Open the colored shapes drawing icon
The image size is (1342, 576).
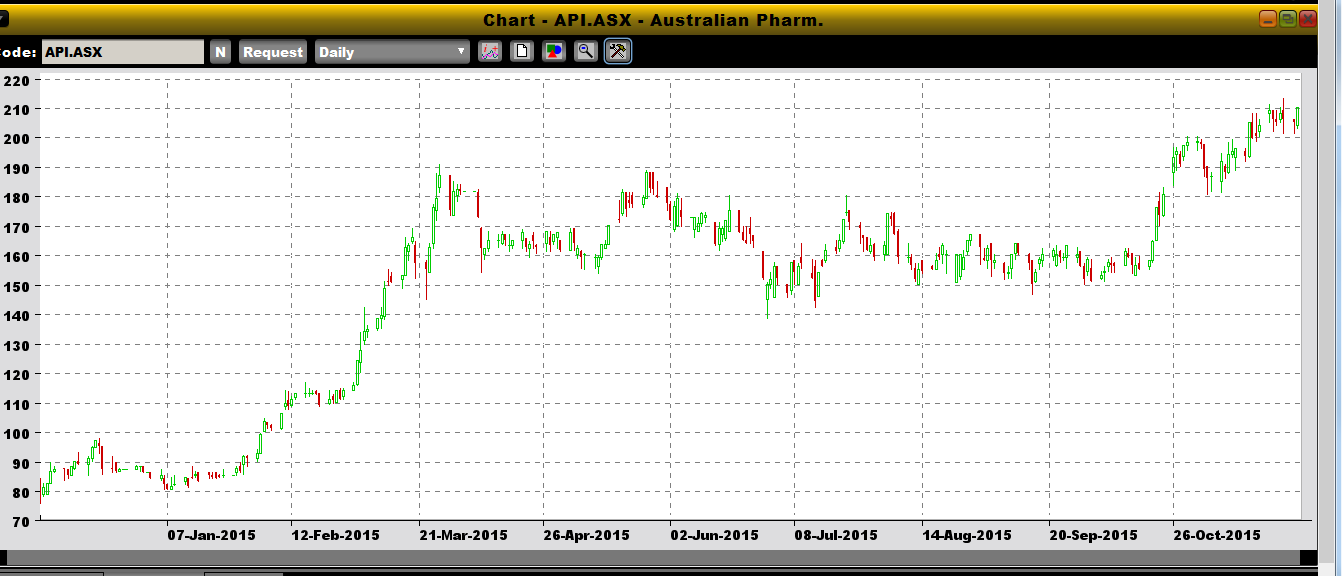pyautogui.click(x=554, y=52)
